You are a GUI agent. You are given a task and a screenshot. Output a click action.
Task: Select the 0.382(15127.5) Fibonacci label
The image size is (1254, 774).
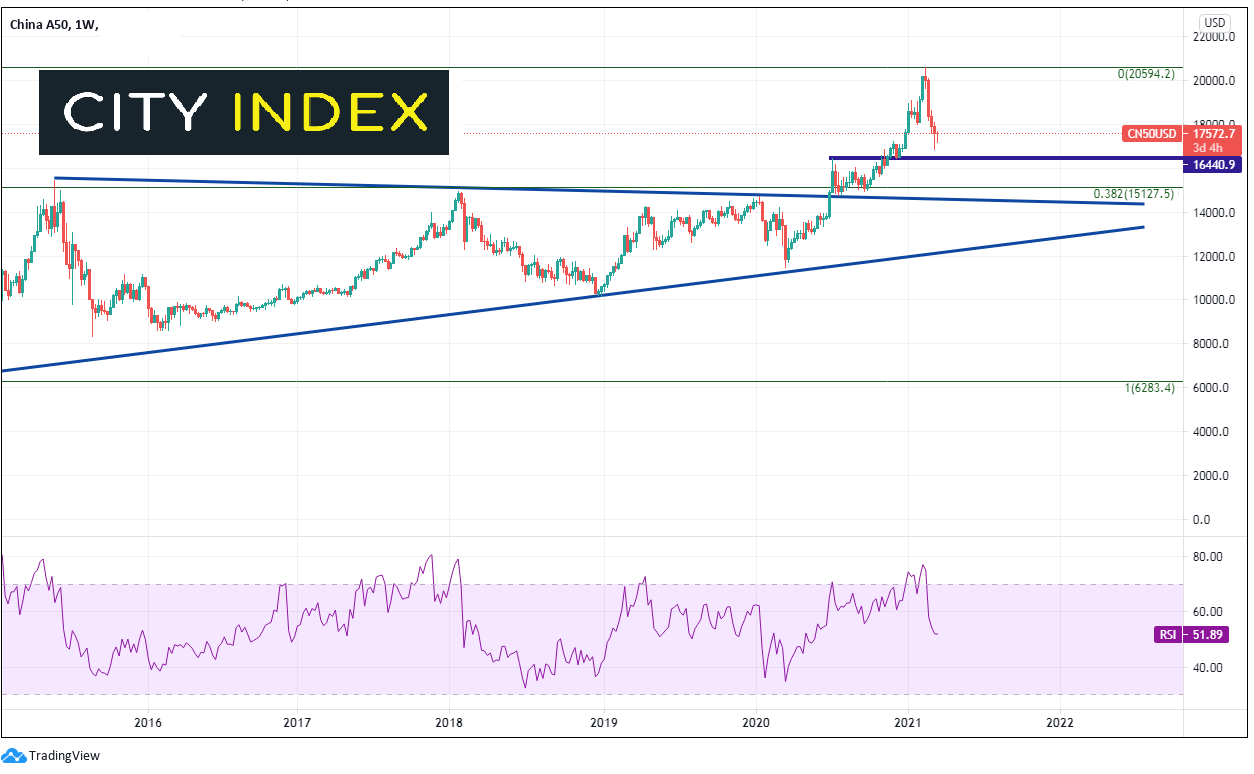(x=1136, y=195)
